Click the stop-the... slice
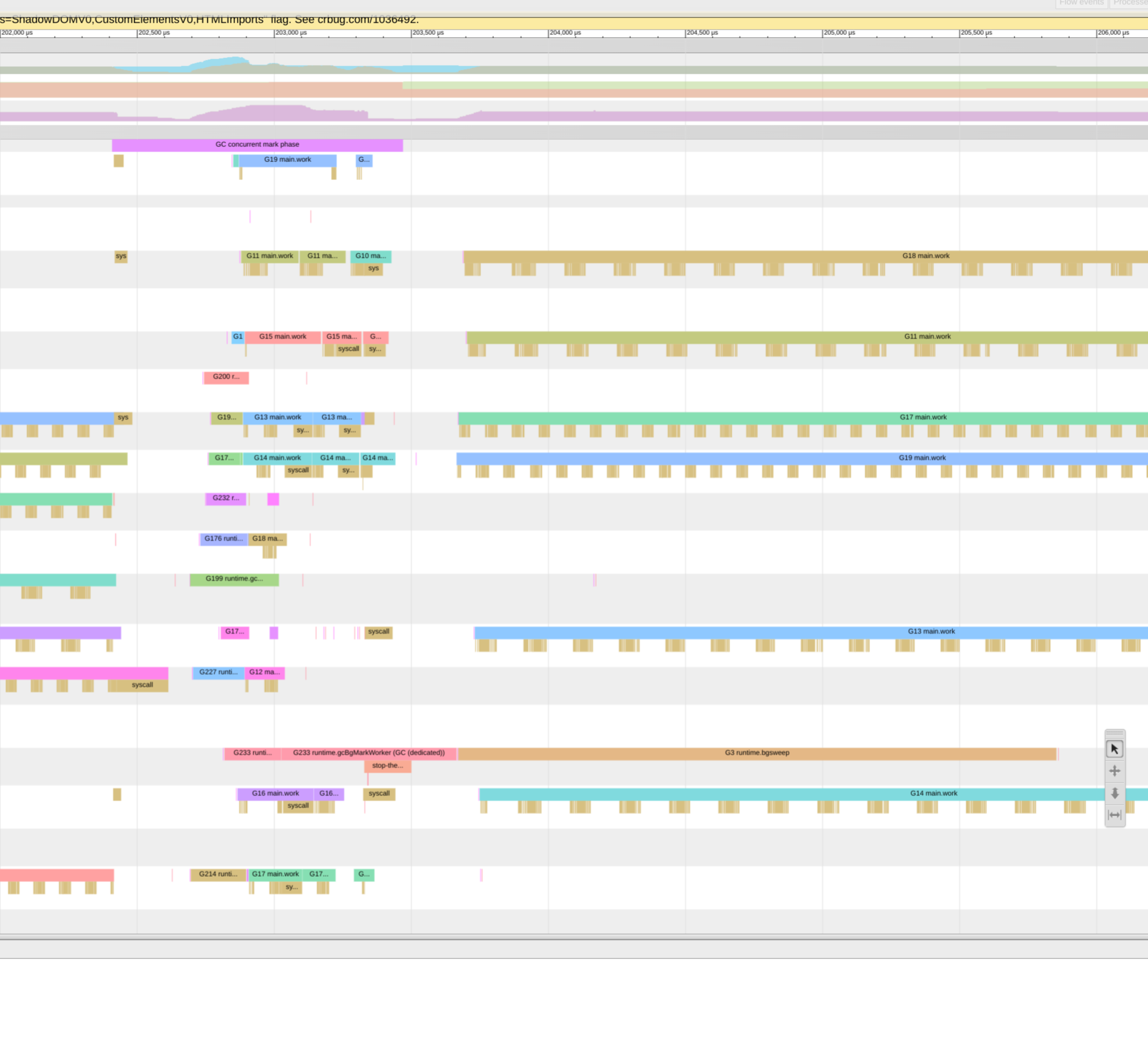 [x=388, y=766]
